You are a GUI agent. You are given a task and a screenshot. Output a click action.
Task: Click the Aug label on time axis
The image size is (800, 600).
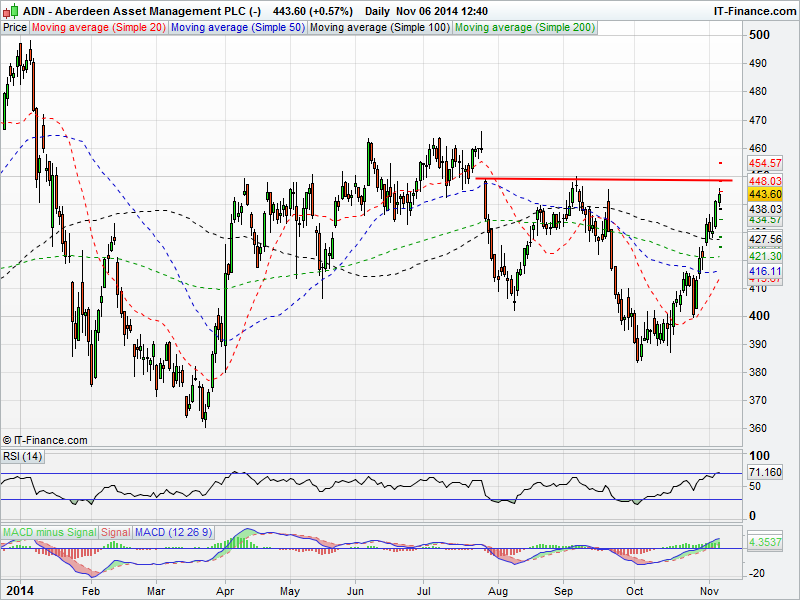point(496,591)
